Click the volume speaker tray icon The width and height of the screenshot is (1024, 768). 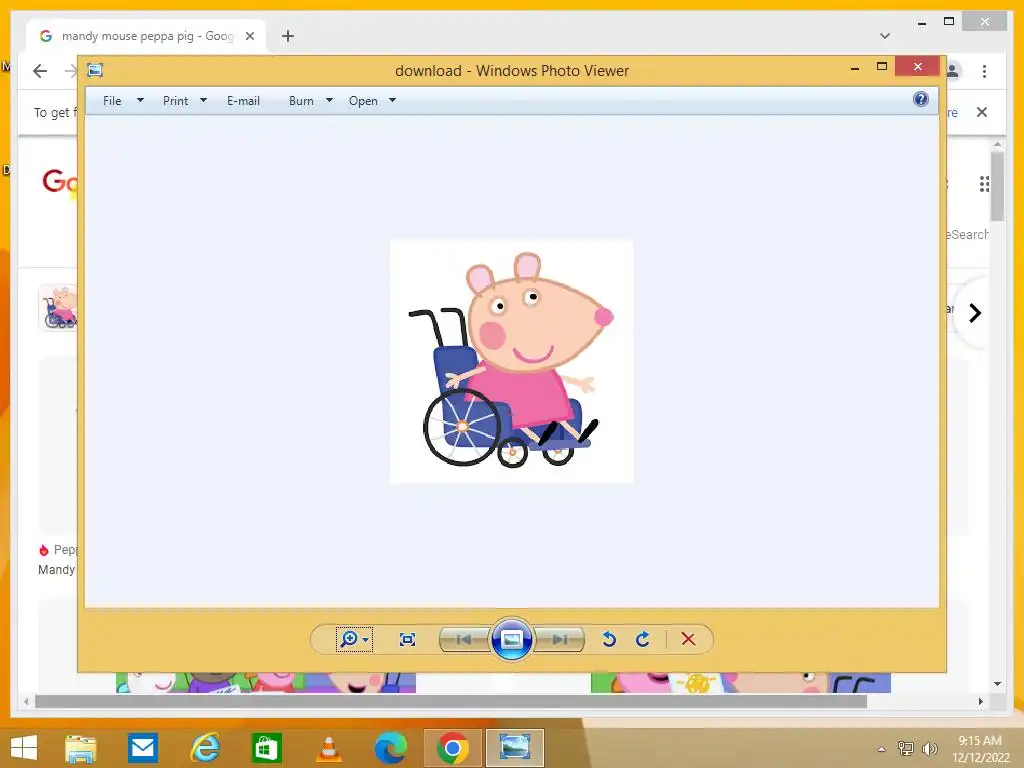pos(929,748)
